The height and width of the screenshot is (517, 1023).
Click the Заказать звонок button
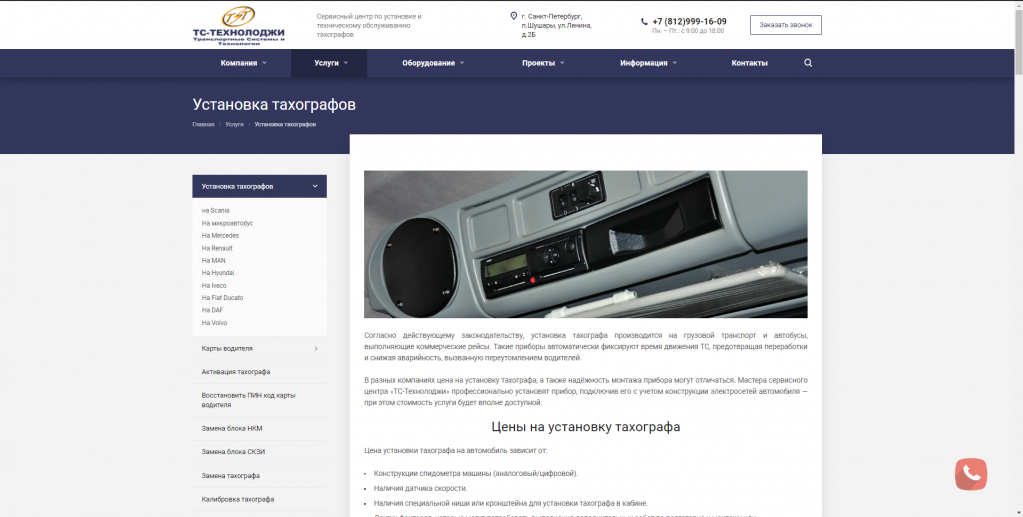point(786,25)
